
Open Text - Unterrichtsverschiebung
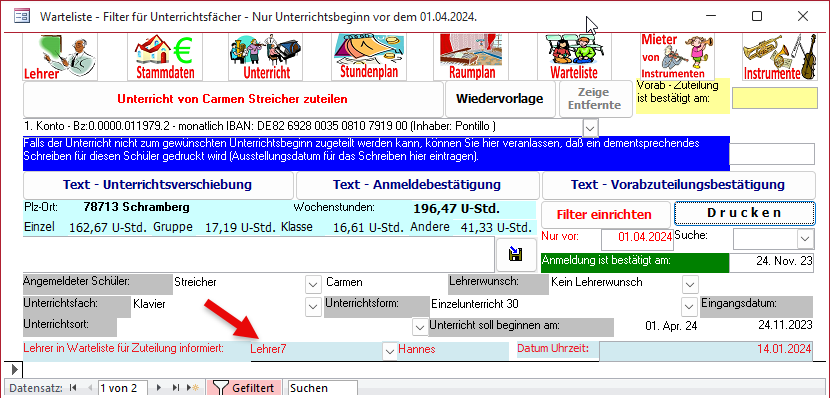pyautogui.click(x=157, y=185)
